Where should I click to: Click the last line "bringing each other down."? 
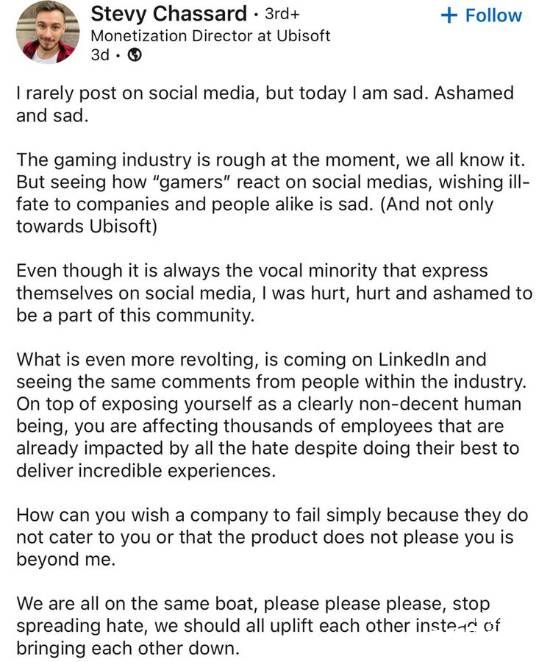(128, 648)
